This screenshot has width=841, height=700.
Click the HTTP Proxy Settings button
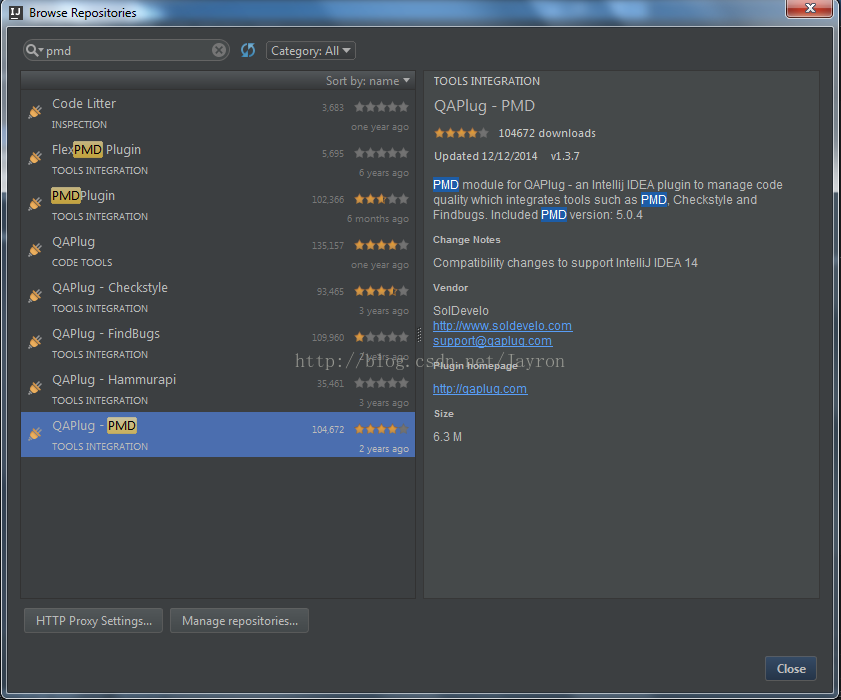(x=93, y=621)
